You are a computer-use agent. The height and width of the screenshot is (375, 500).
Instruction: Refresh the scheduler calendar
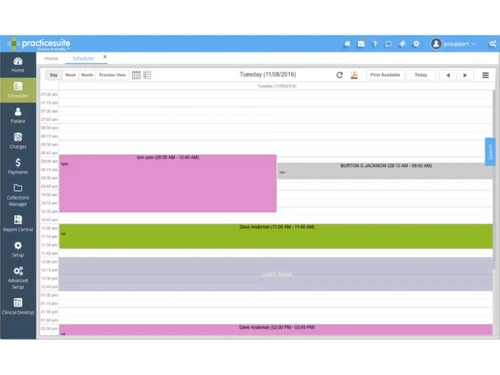click(x=339, y=75)
